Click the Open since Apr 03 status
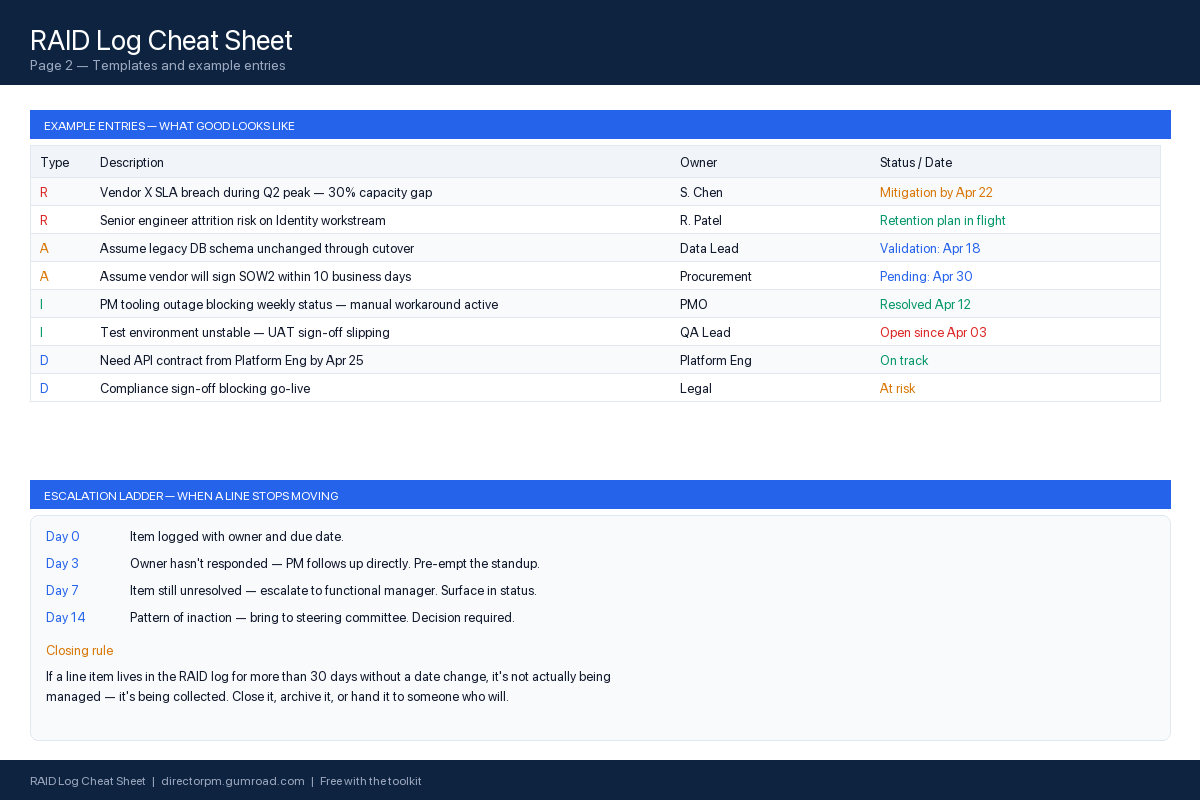The image size is (1200, 800). (933, 332)
